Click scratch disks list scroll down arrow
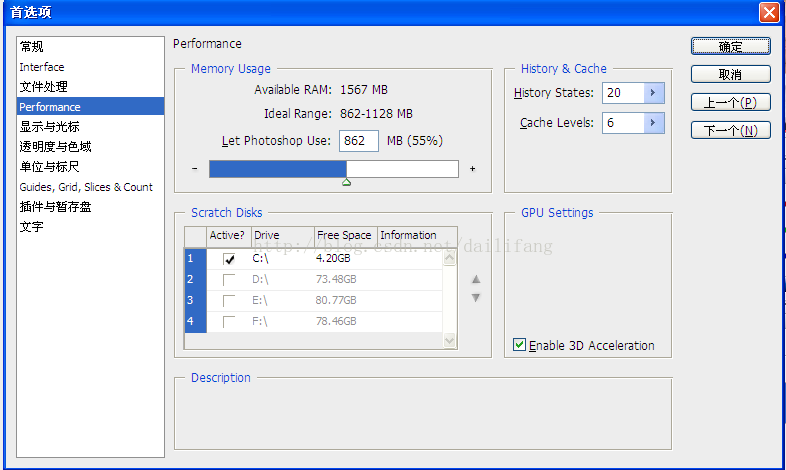The height and width of the screenshot is (470, 786). (450, 340)
